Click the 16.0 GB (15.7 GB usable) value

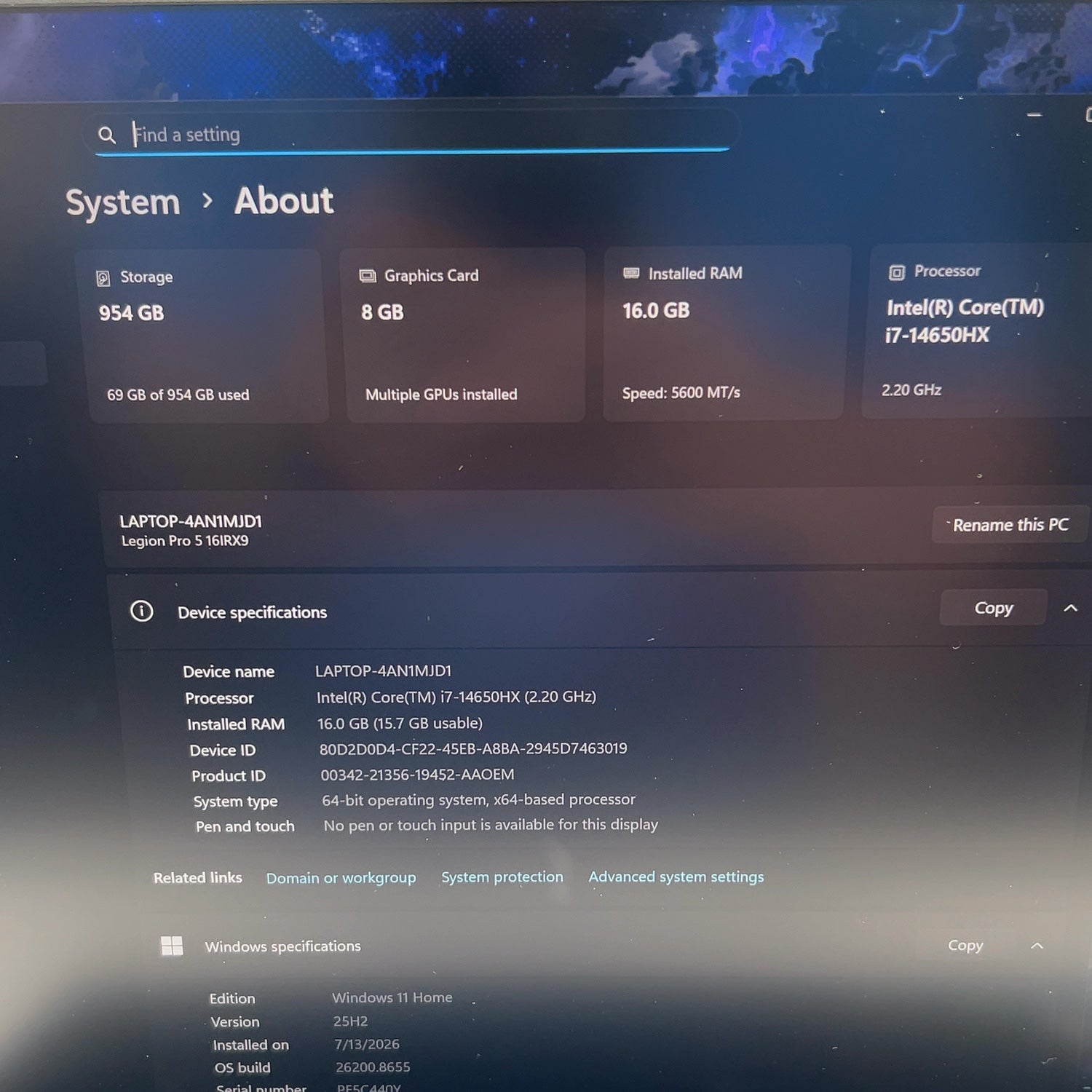(400, 724)
